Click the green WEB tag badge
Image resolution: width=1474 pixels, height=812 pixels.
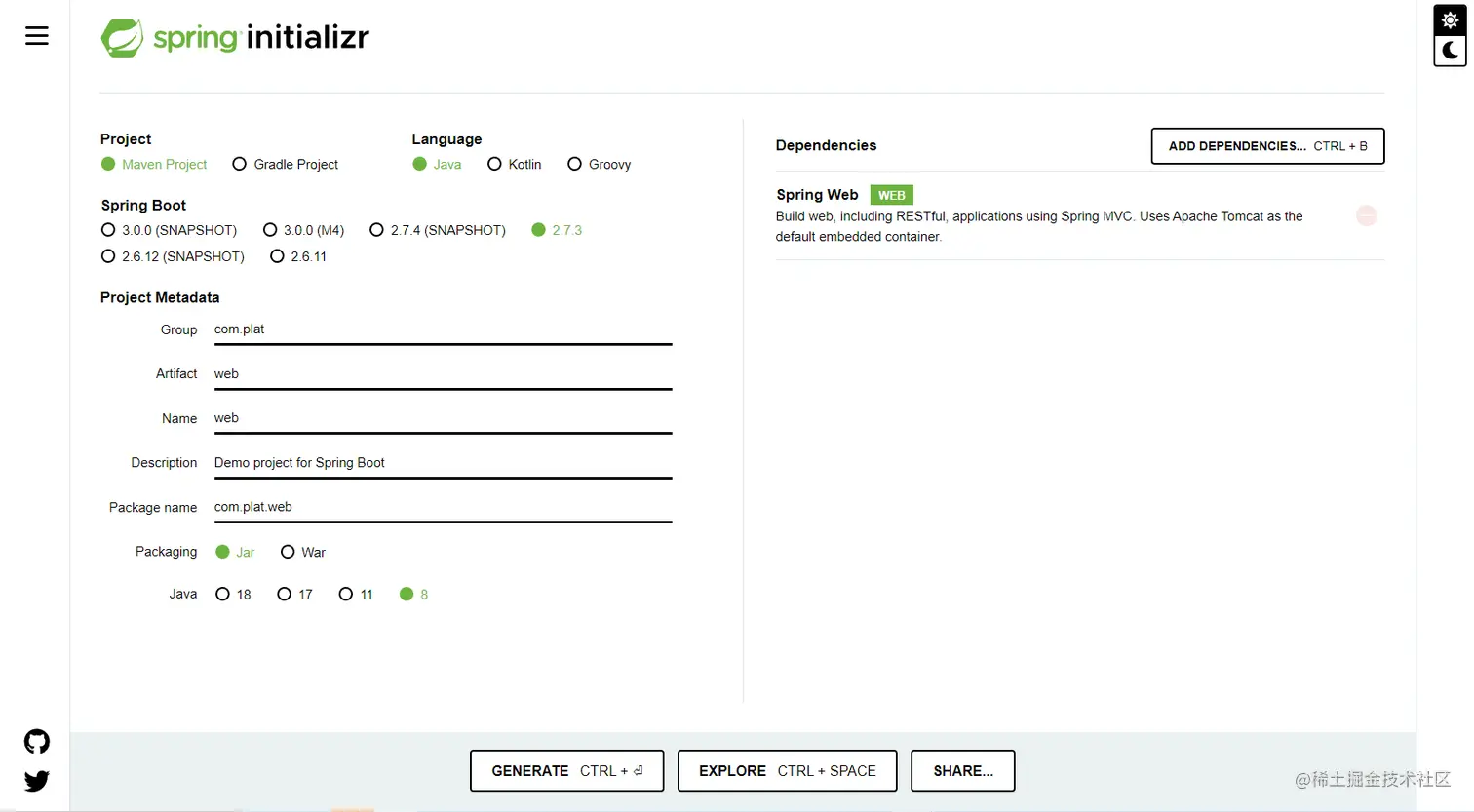tap(891, 195)
